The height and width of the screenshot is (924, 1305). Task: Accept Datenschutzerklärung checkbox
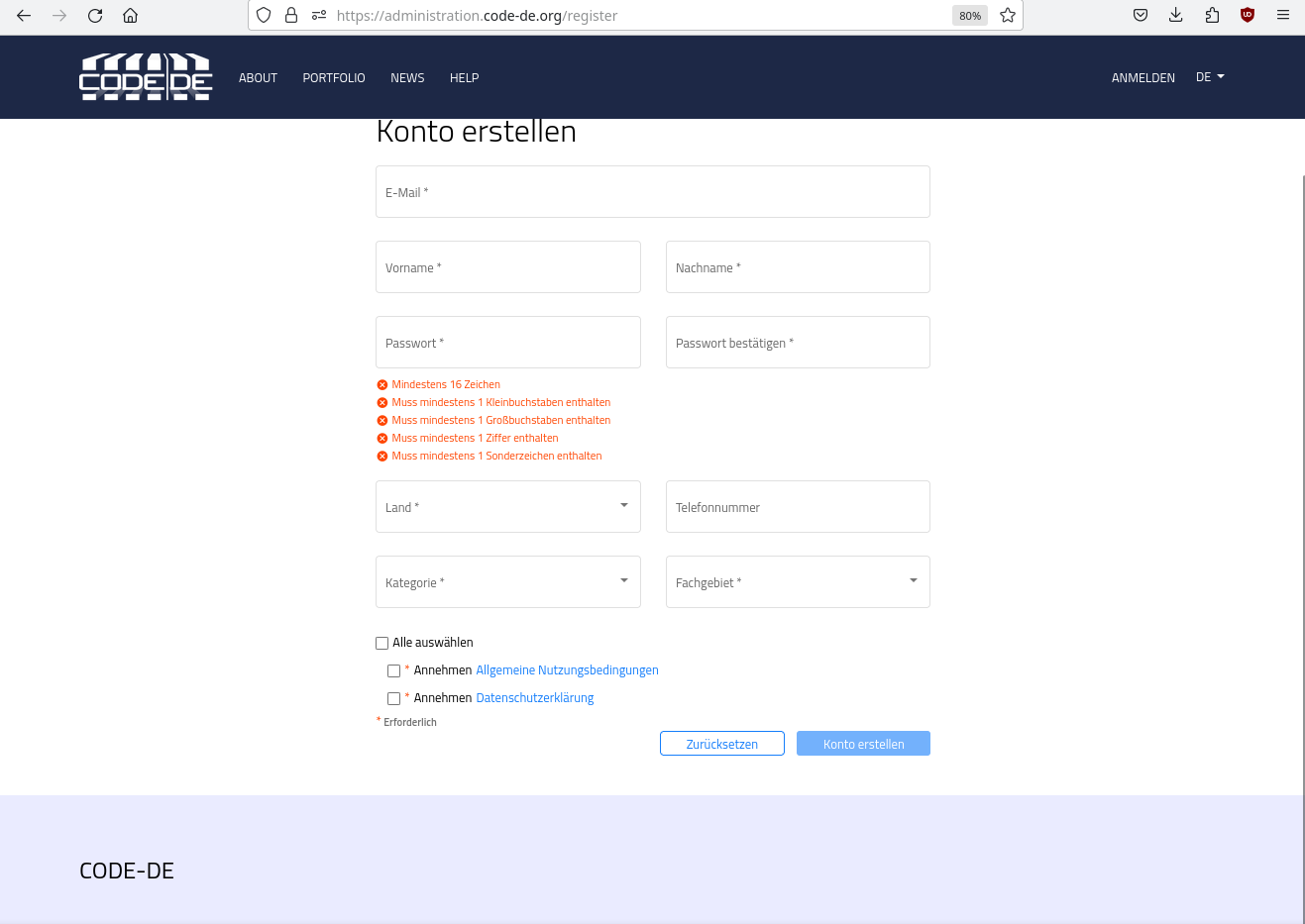[394, 698]
